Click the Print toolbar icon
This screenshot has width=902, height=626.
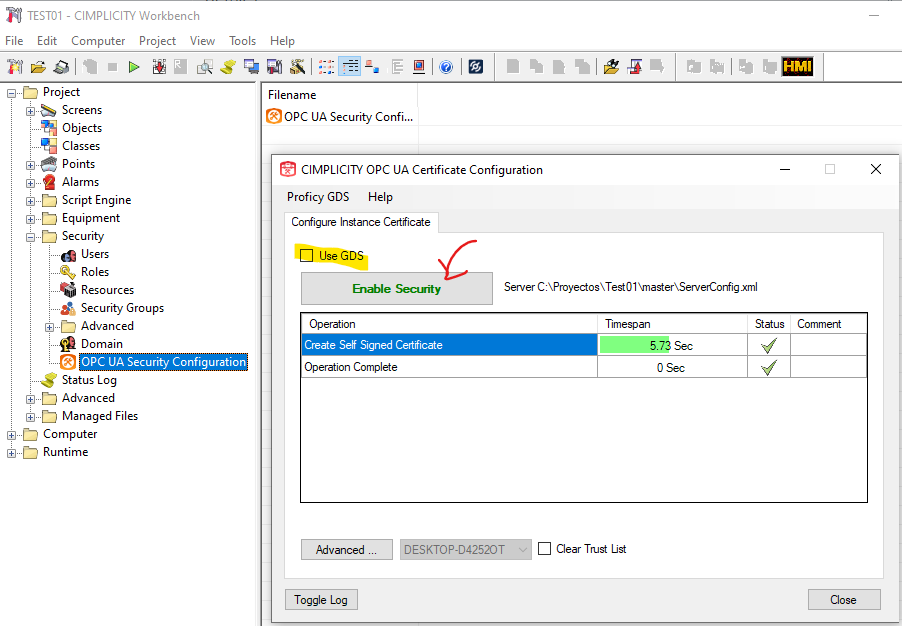click(61, 67)
